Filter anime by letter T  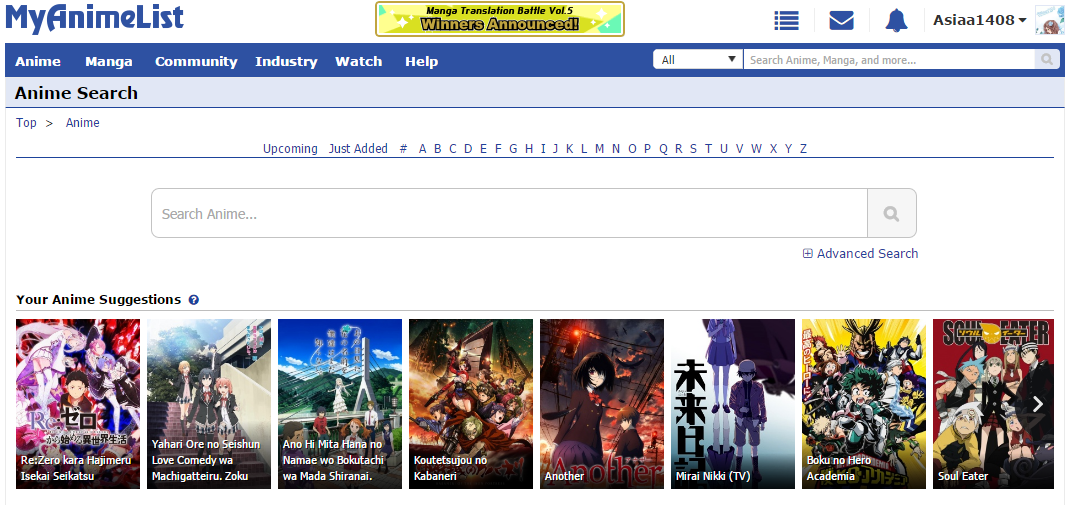click(x=708, y=149)
